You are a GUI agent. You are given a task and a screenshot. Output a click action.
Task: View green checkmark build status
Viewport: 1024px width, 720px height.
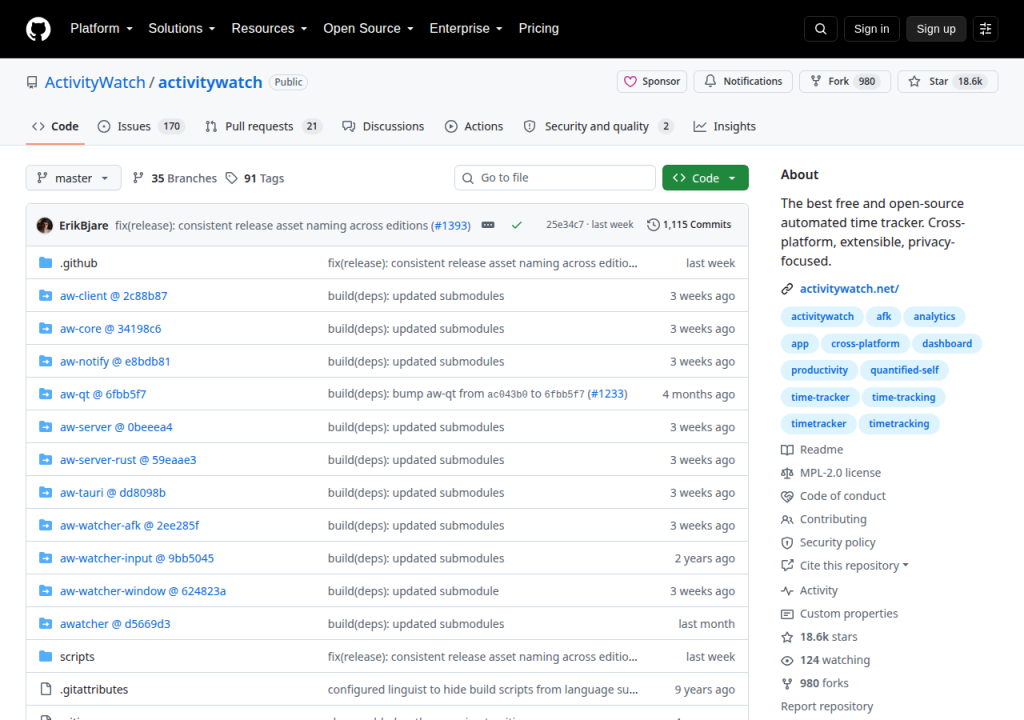click(x=517, y=225)
